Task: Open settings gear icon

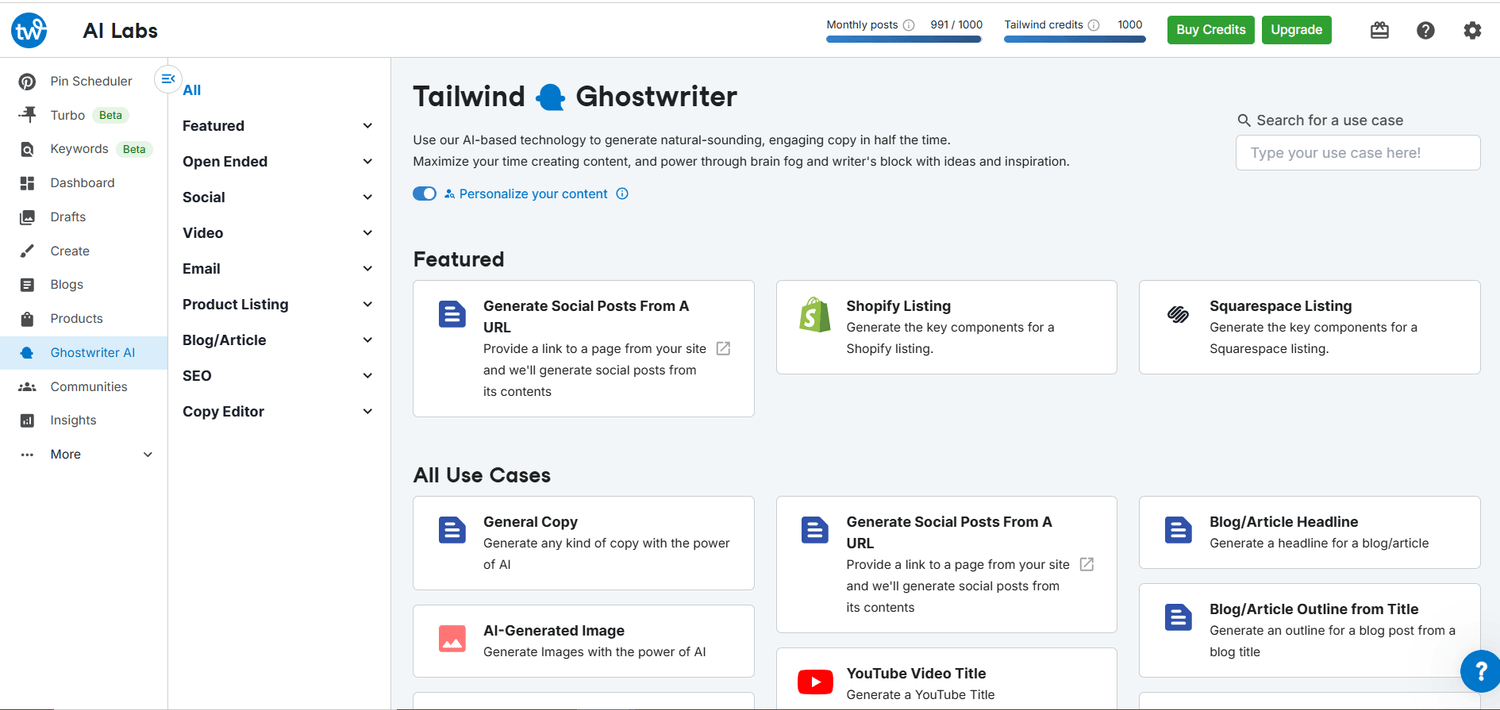Action: tap(1472, 30)
